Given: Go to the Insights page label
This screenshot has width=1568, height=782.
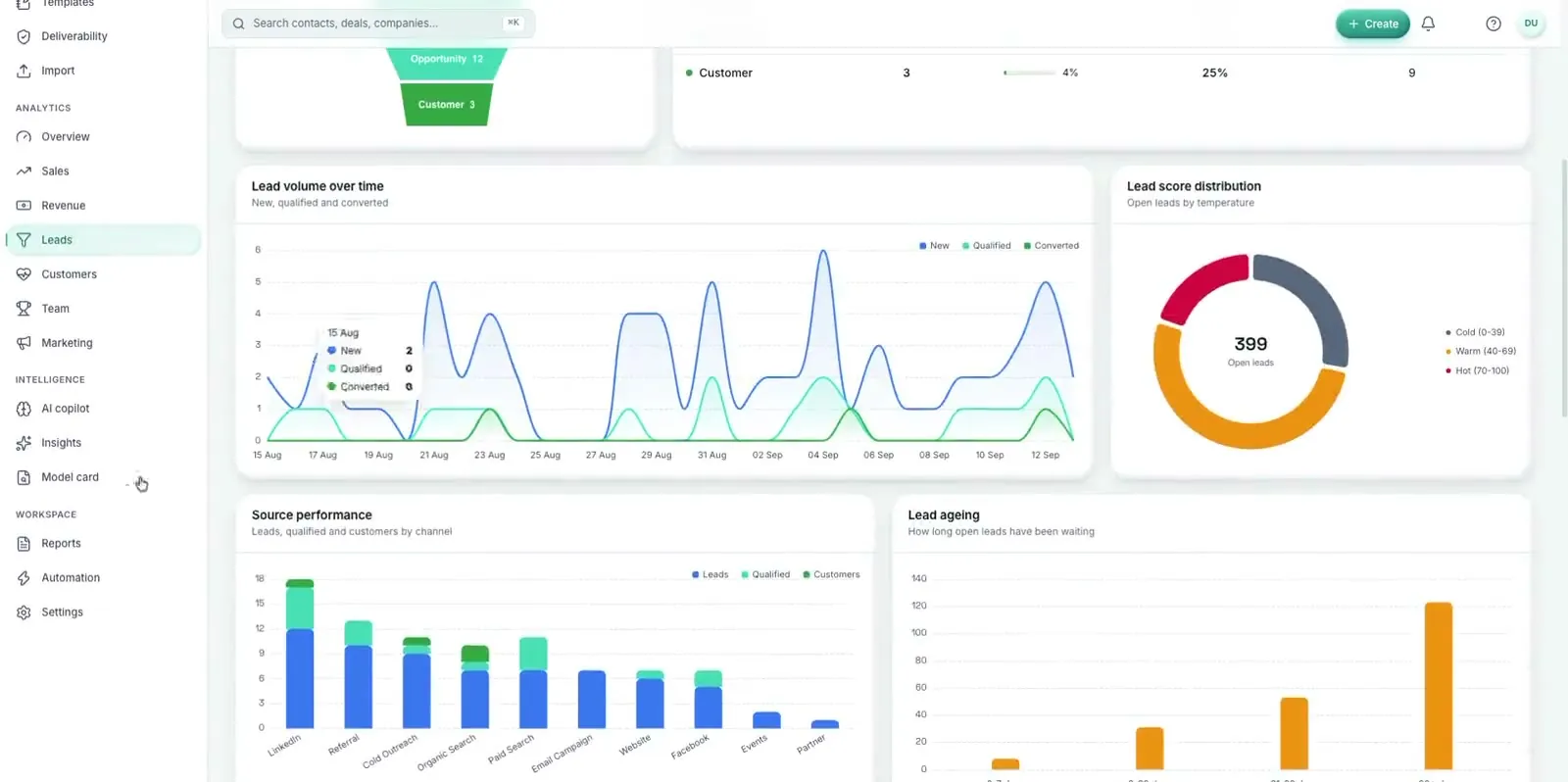Looking at the screenshot, I should (61, 443).
